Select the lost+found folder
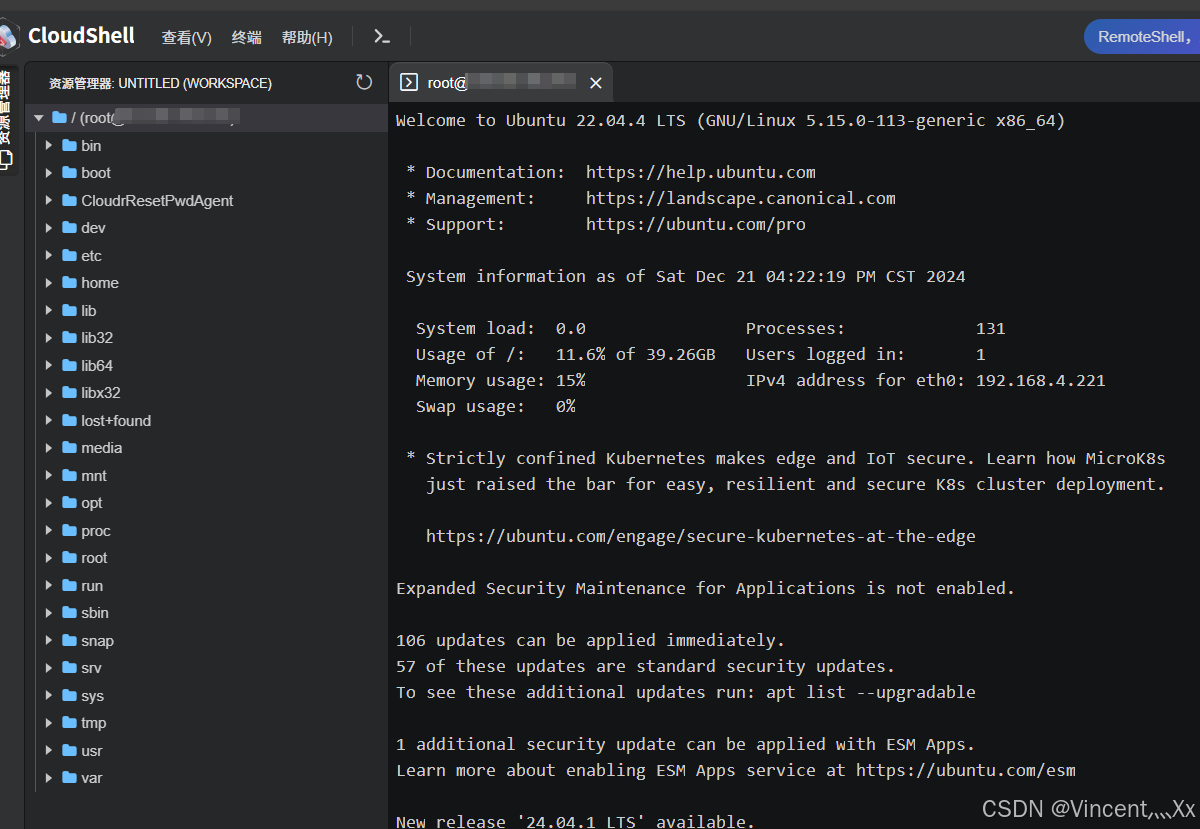 click(x=116, y=421)
